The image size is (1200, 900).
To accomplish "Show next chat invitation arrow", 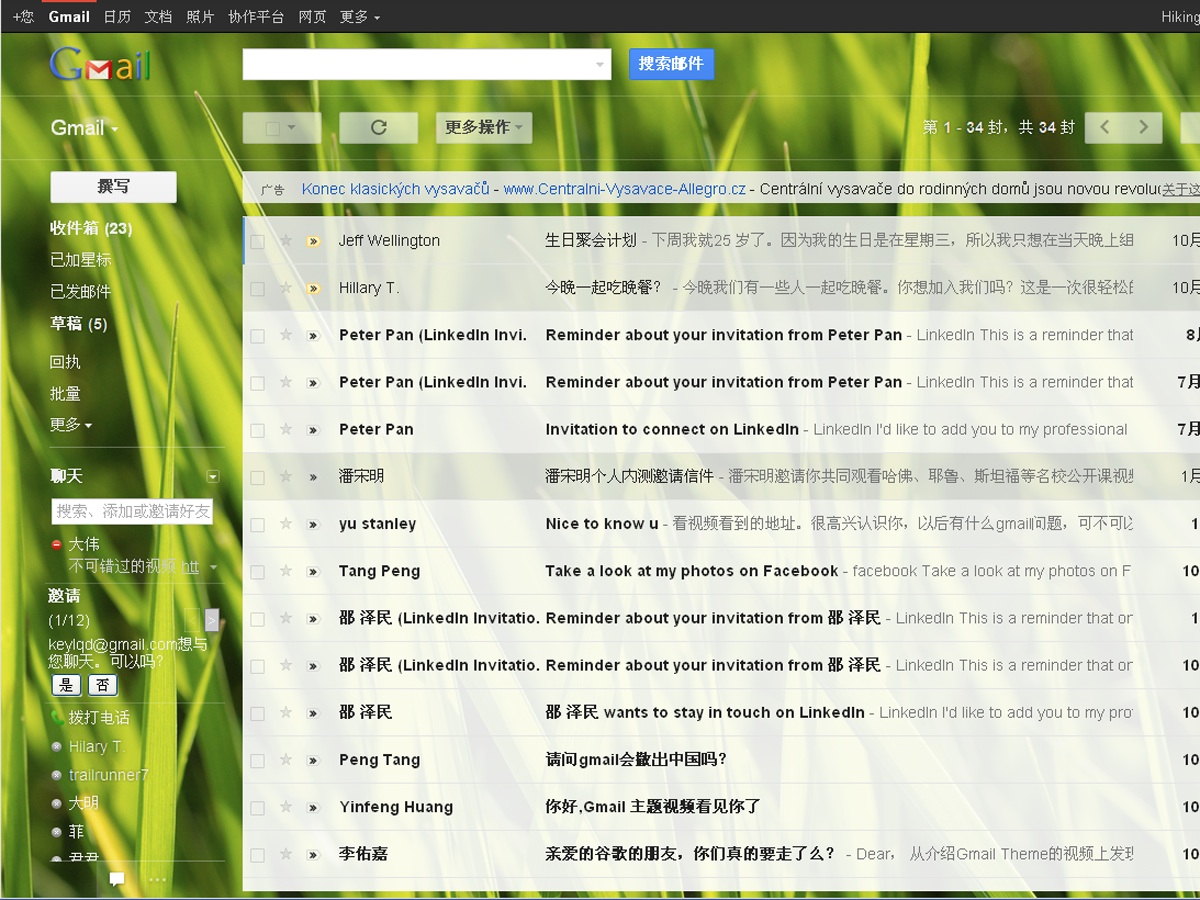I will pos(211,620).
